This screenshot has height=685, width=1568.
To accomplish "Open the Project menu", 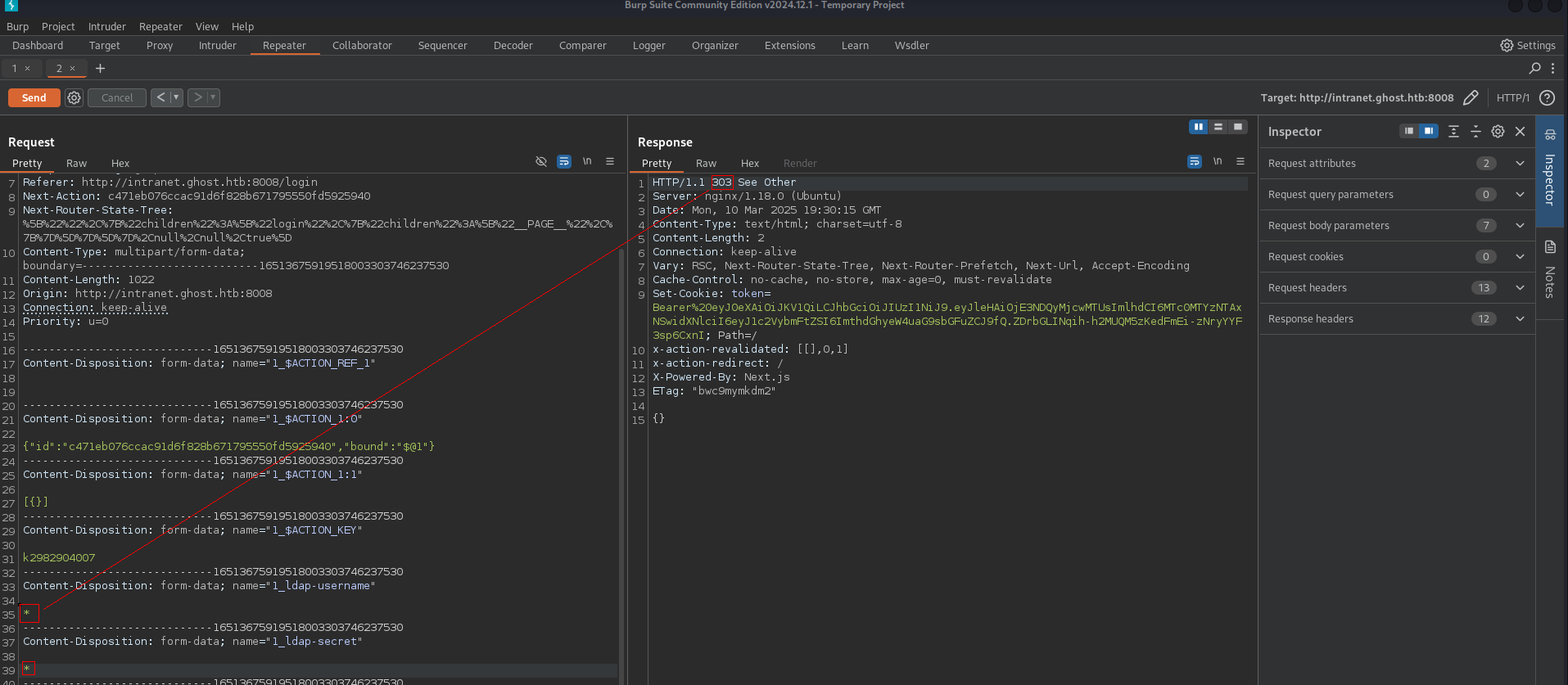I will tap(58, 26).
